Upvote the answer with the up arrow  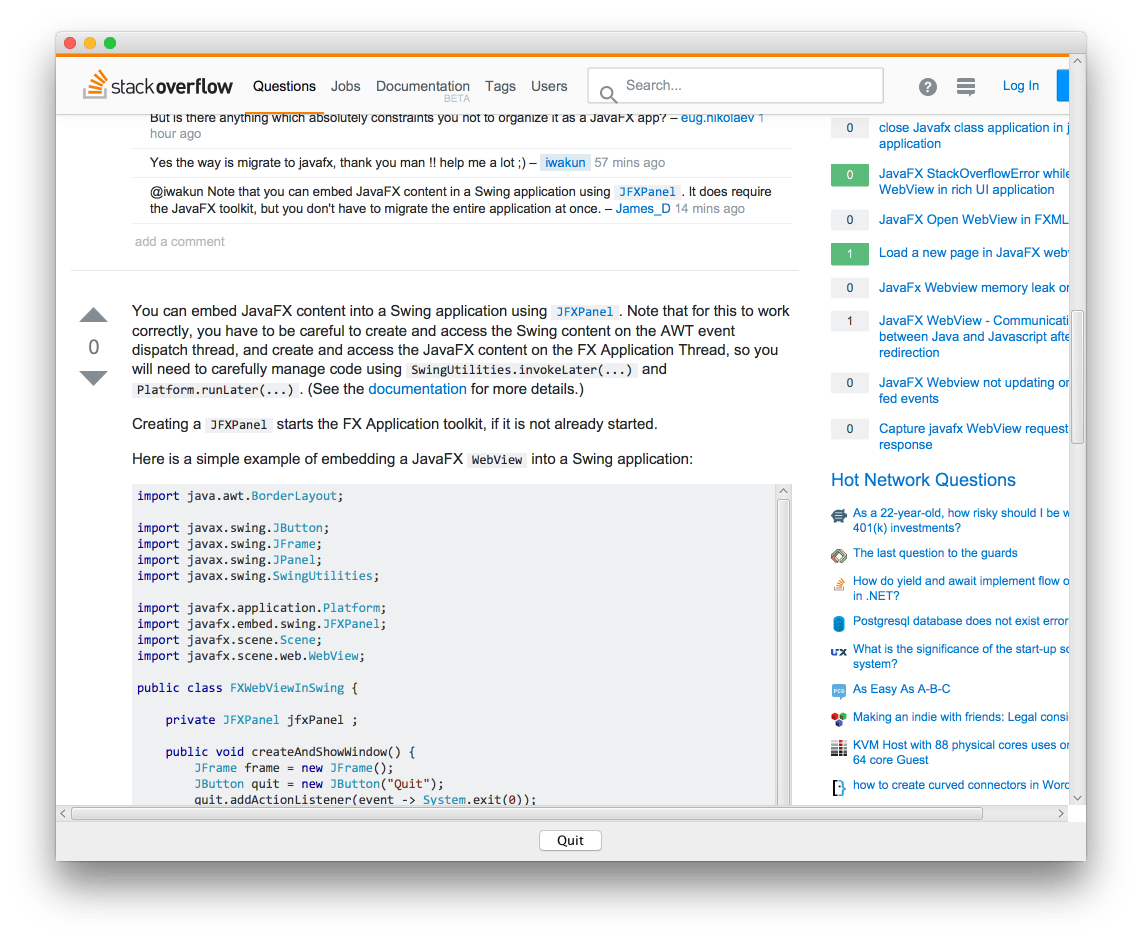coord(93,315)
